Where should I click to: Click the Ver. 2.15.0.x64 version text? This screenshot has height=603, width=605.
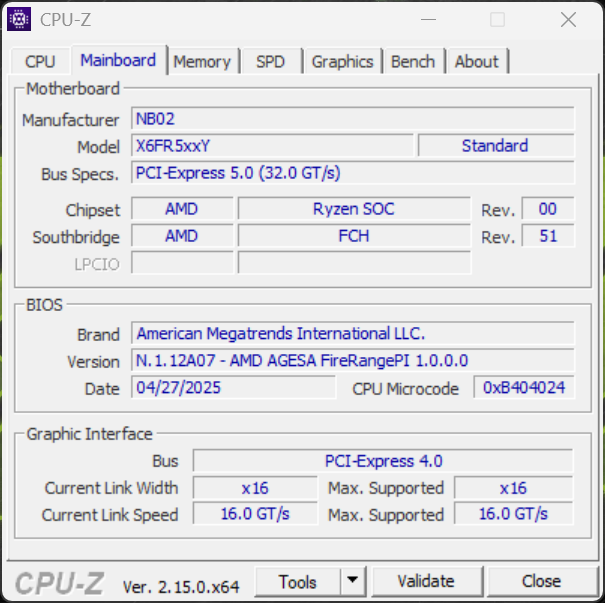pos(181,587)
